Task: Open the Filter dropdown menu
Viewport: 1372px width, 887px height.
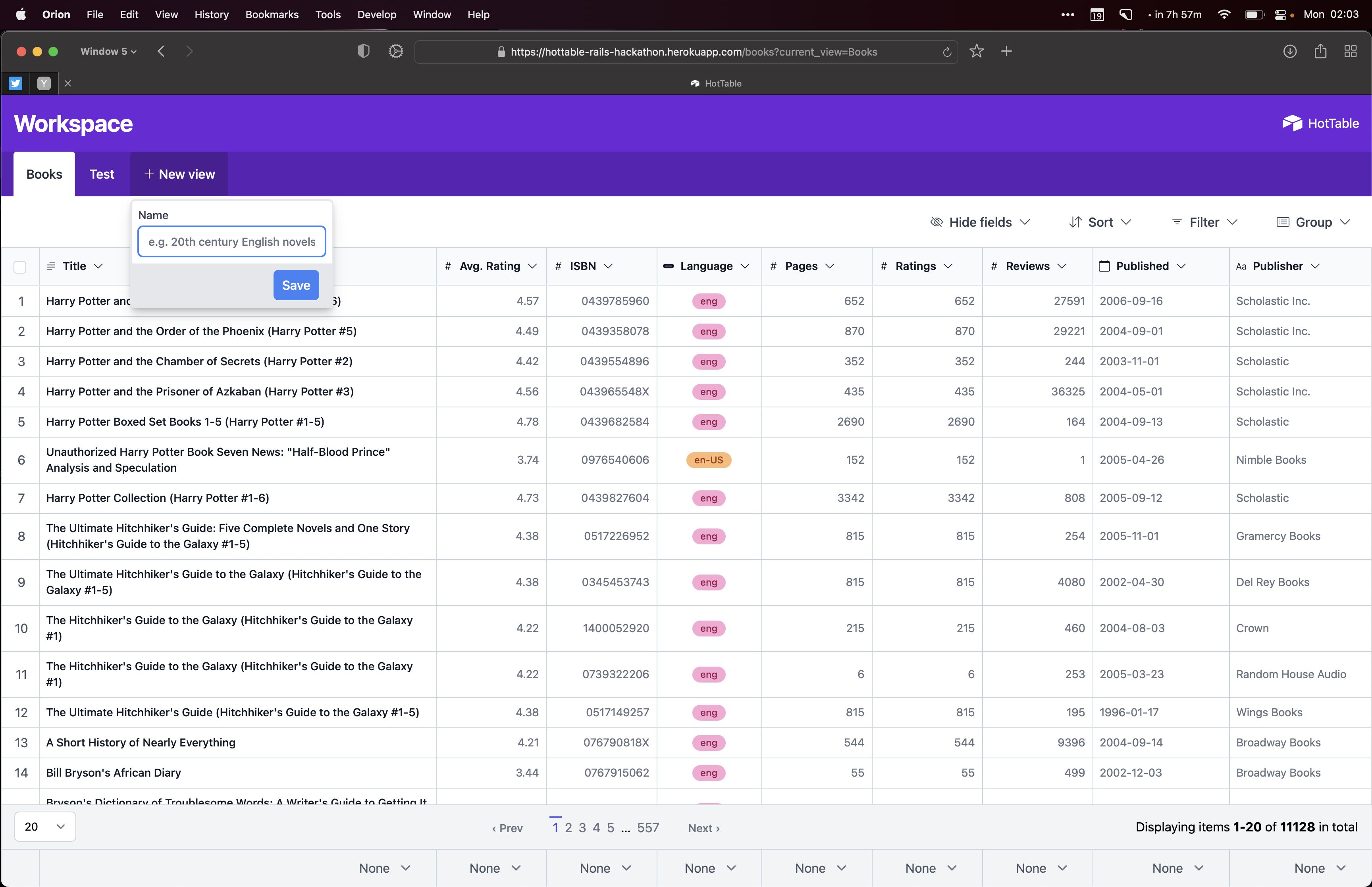Action: click(1204, 222)
